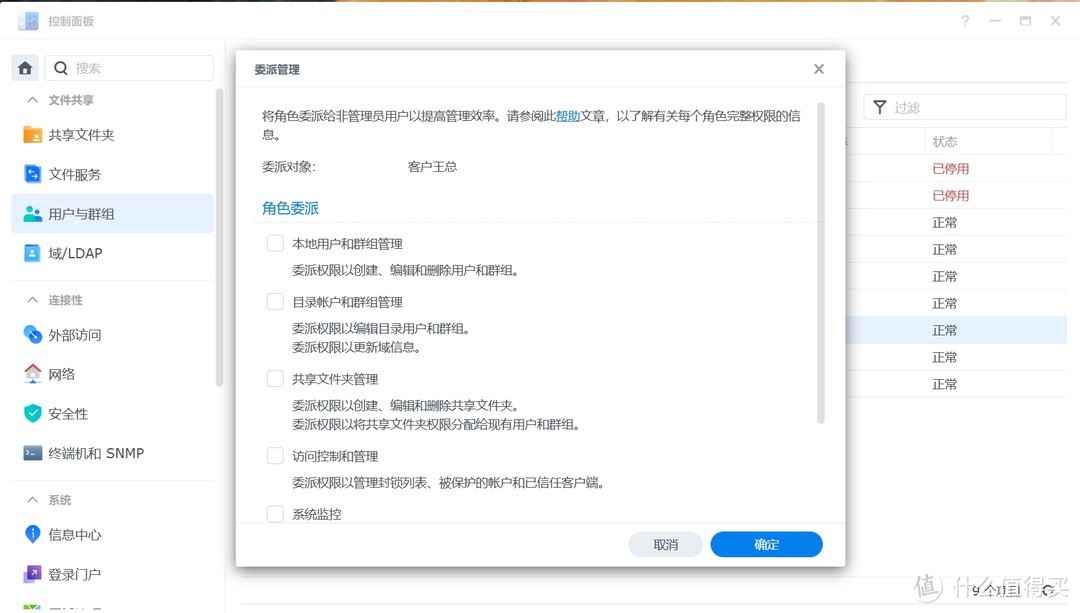Confirm delegation with the 确定 button
1080x613 pixels.
[766, 544]
